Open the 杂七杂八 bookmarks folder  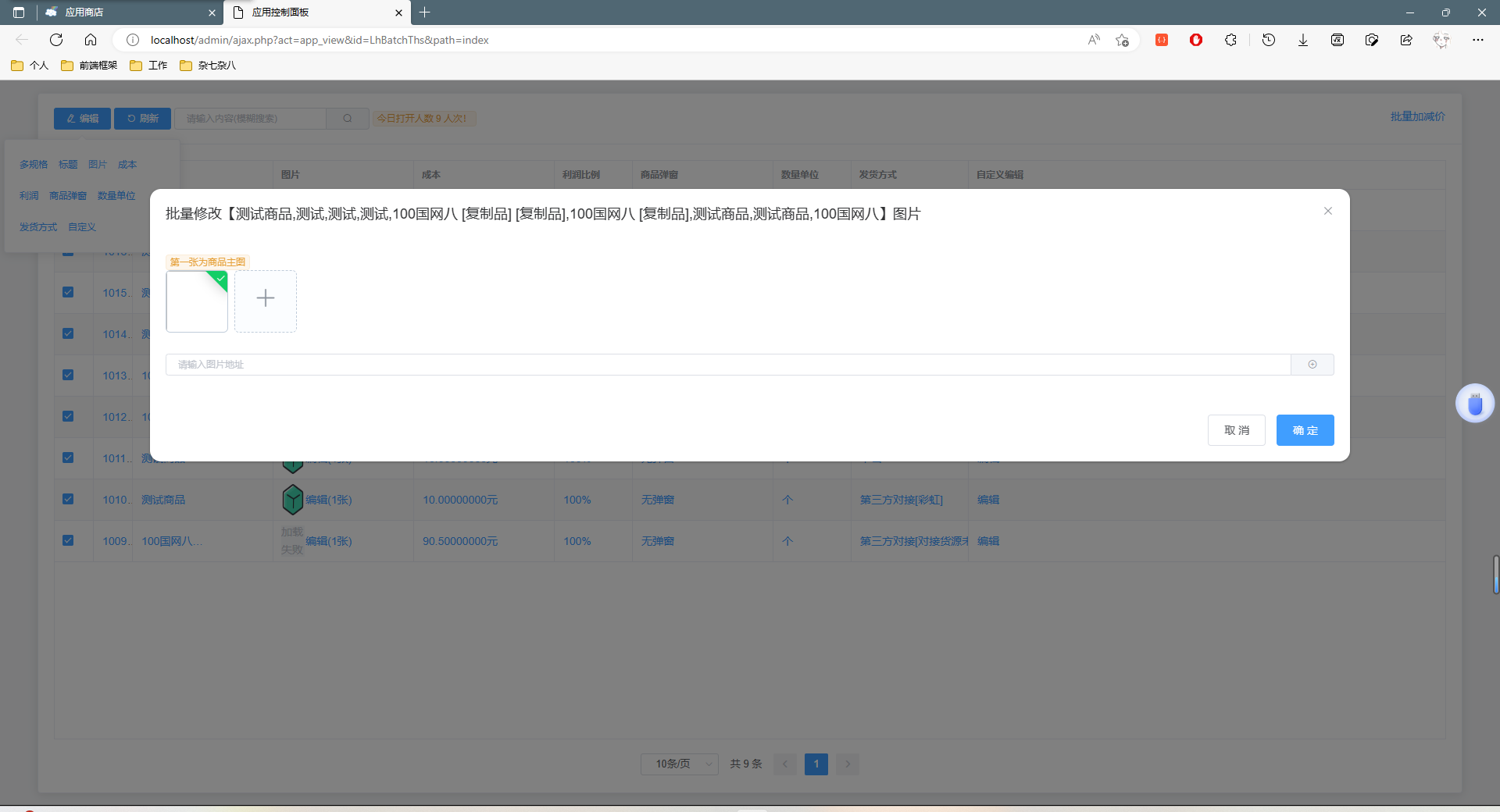[208, 66]
